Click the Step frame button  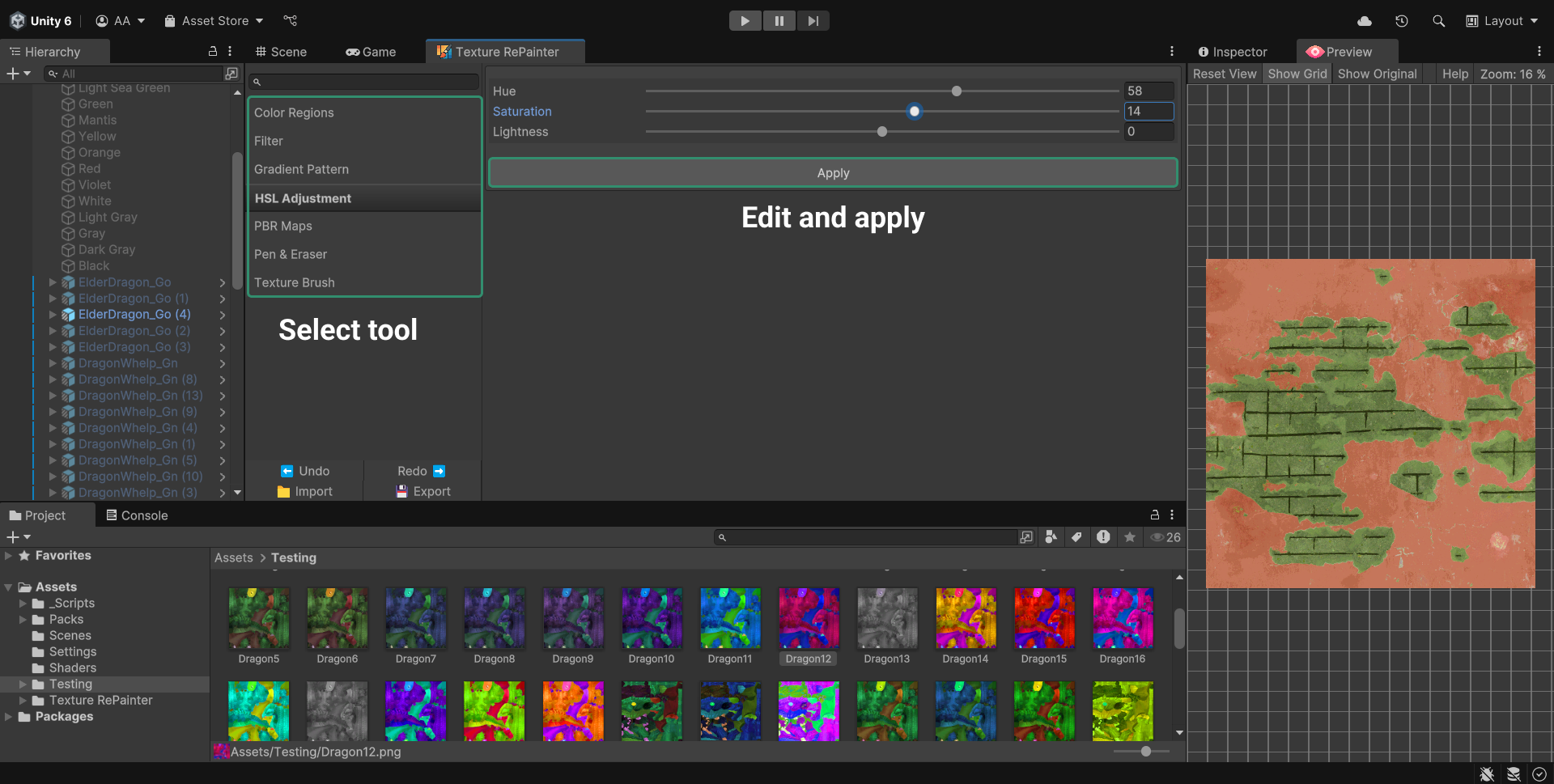(813, 21)
